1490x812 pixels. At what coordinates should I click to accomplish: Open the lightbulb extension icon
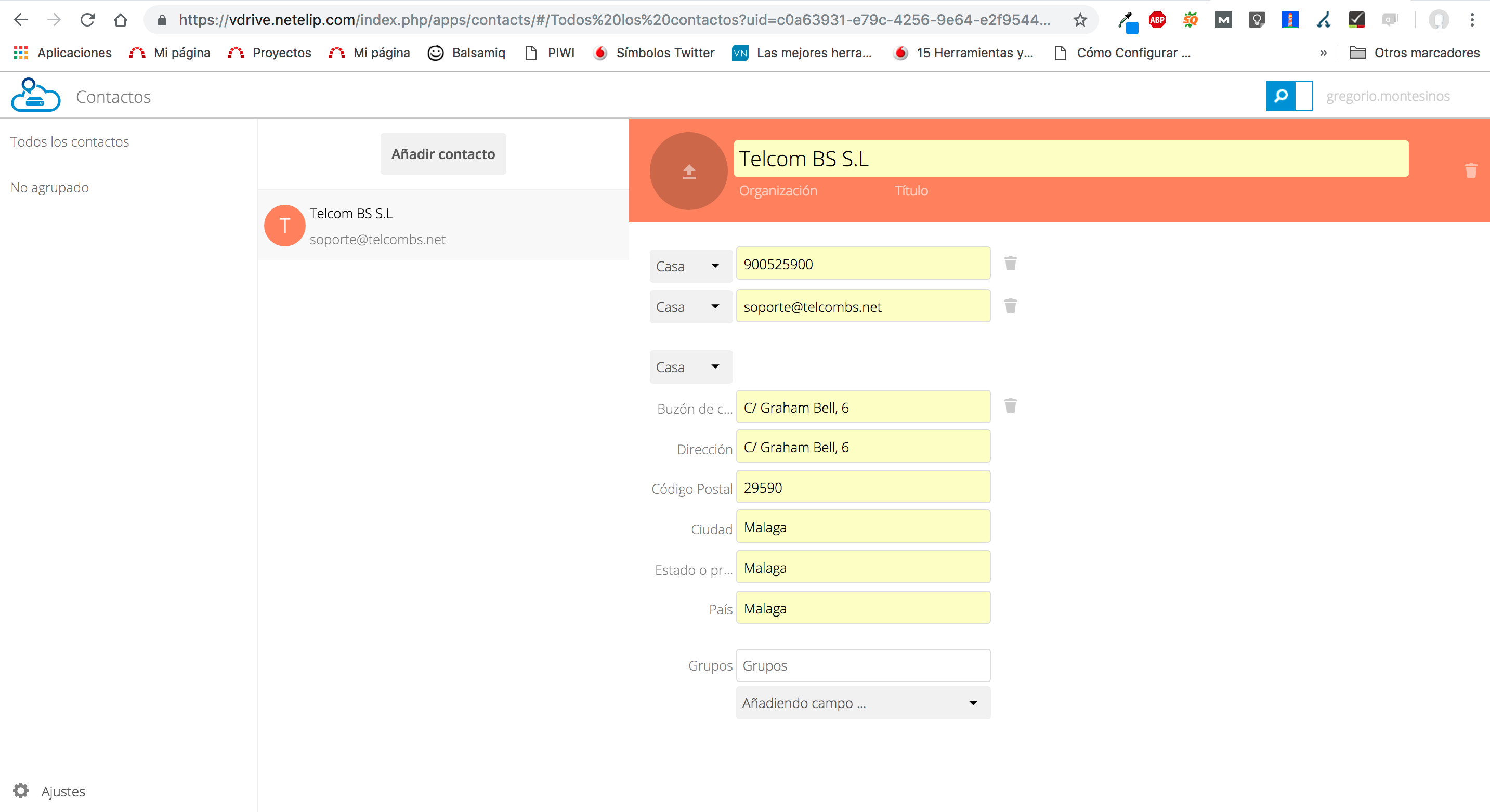click(1257, 20)
